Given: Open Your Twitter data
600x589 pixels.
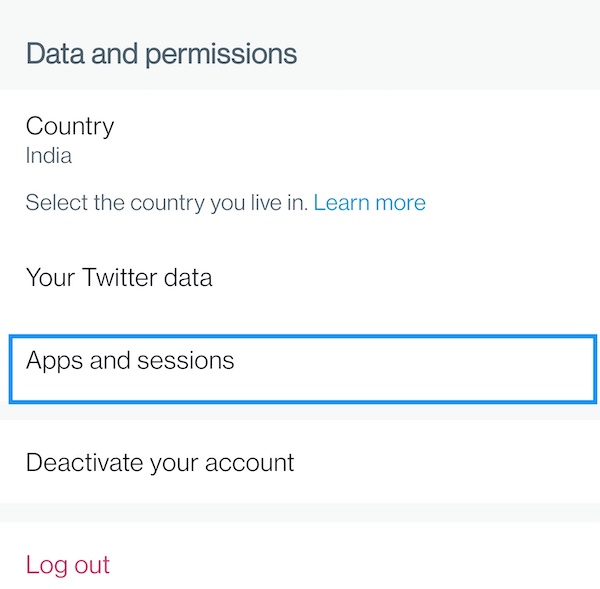Looking at the screenshot, I should 119,277.
